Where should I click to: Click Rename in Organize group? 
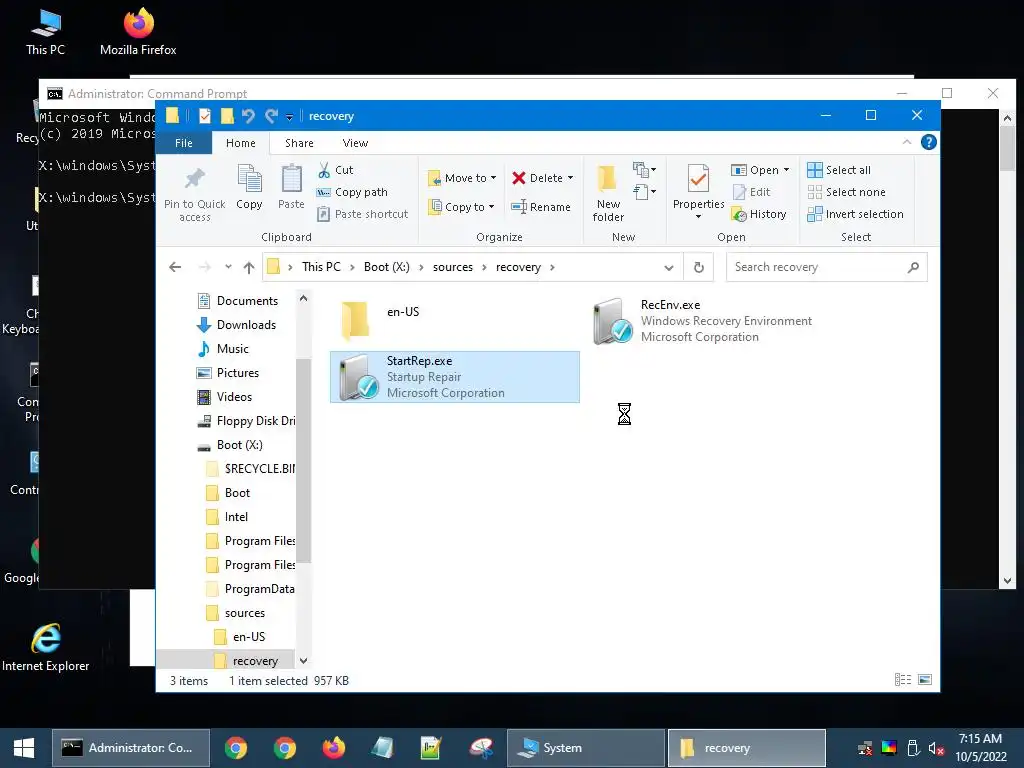pyautogui.click(x=541, y=207)
